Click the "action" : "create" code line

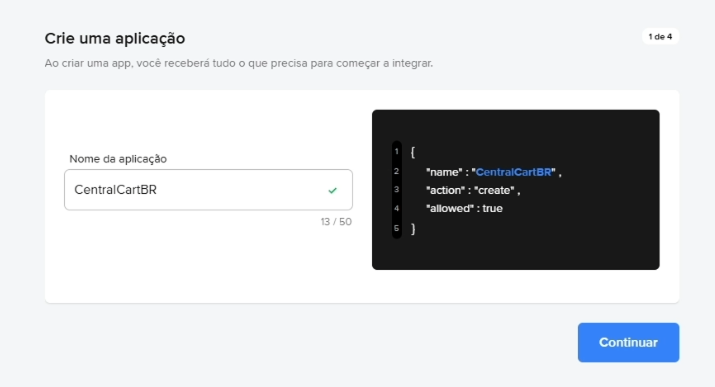[473, 190]
